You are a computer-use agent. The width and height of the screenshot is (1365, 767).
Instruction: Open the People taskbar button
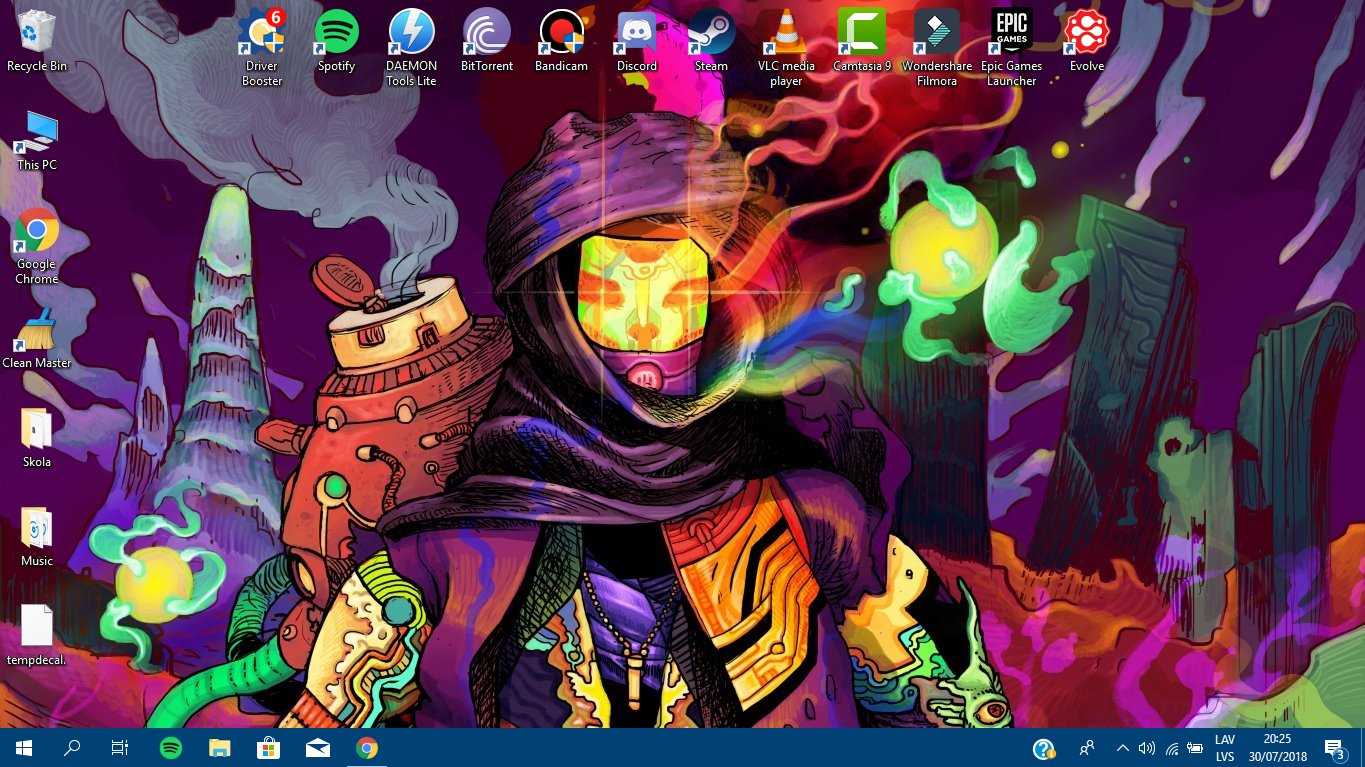tap(1087, 747)
